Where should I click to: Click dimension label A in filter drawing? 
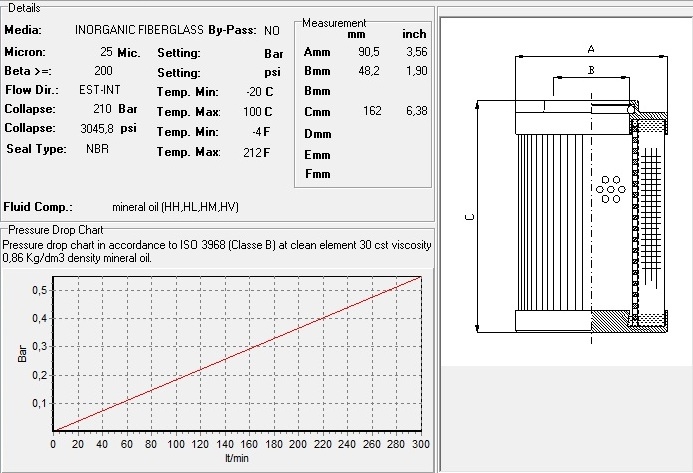point(591,50)
